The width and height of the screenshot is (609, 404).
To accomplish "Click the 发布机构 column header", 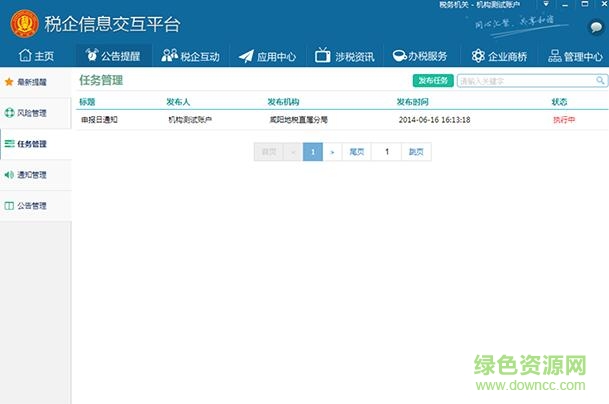I will point(283,102).
